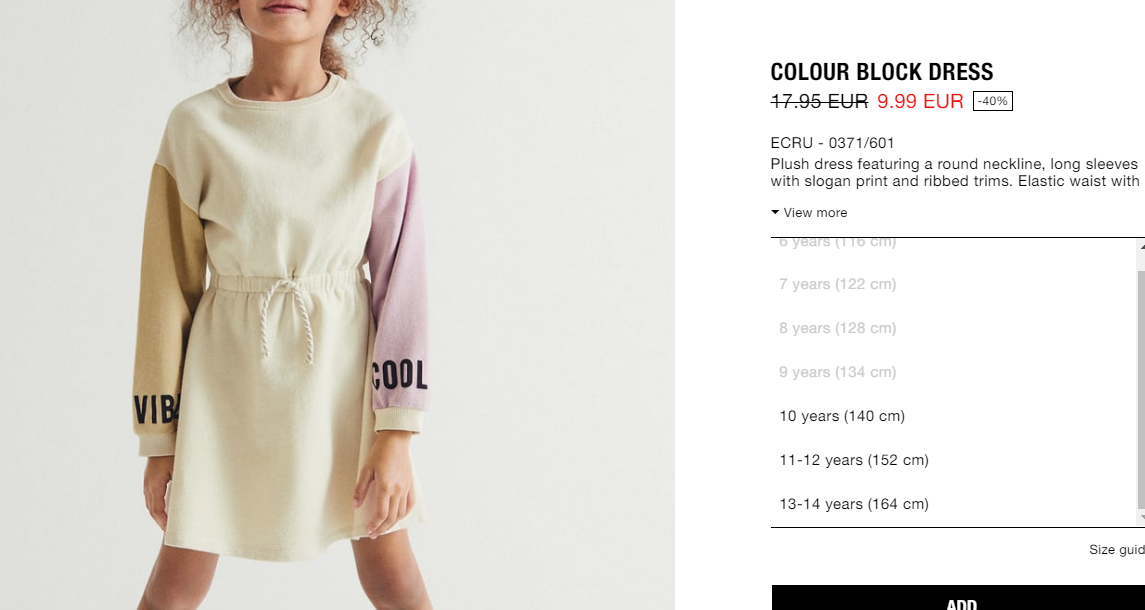1145x610 pixels.
Task: Click the red 9.99 EUR sale price
Action: coord(920,102)
